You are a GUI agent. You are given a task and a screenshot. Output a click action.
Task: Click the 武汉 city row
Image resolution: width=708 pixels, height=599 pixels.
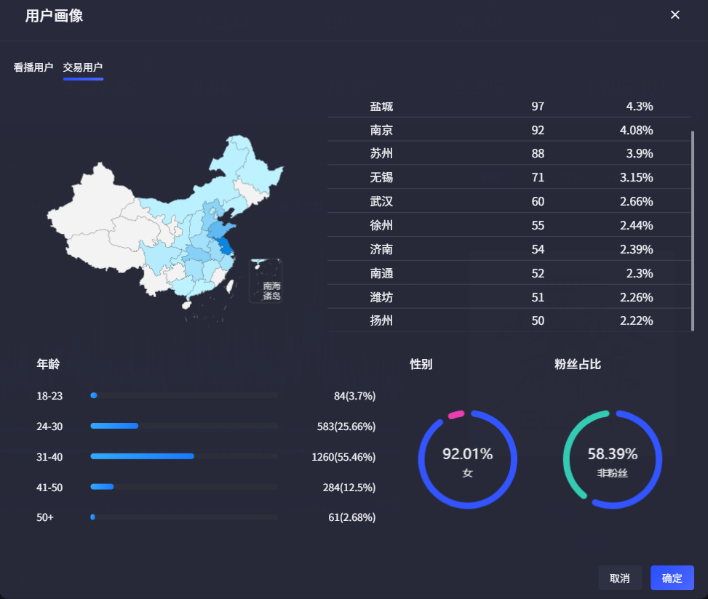click(510, 202)
